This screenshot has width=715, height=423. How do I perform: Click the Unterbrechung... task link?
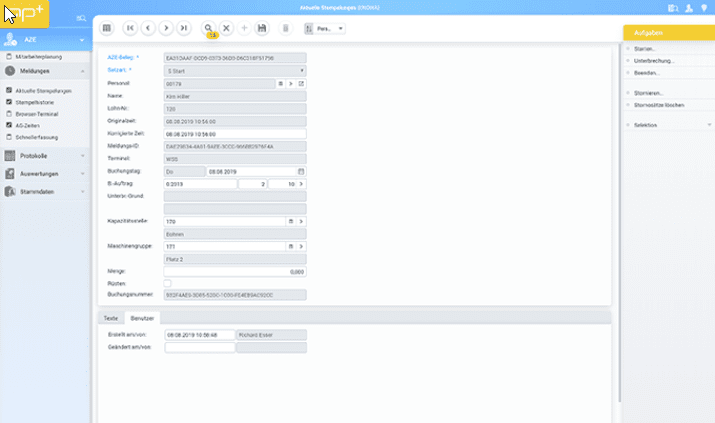tap(653, 60)
